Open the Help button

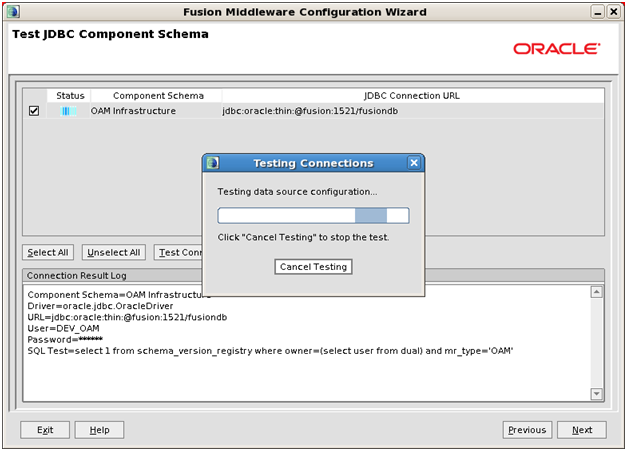(99, 430)
